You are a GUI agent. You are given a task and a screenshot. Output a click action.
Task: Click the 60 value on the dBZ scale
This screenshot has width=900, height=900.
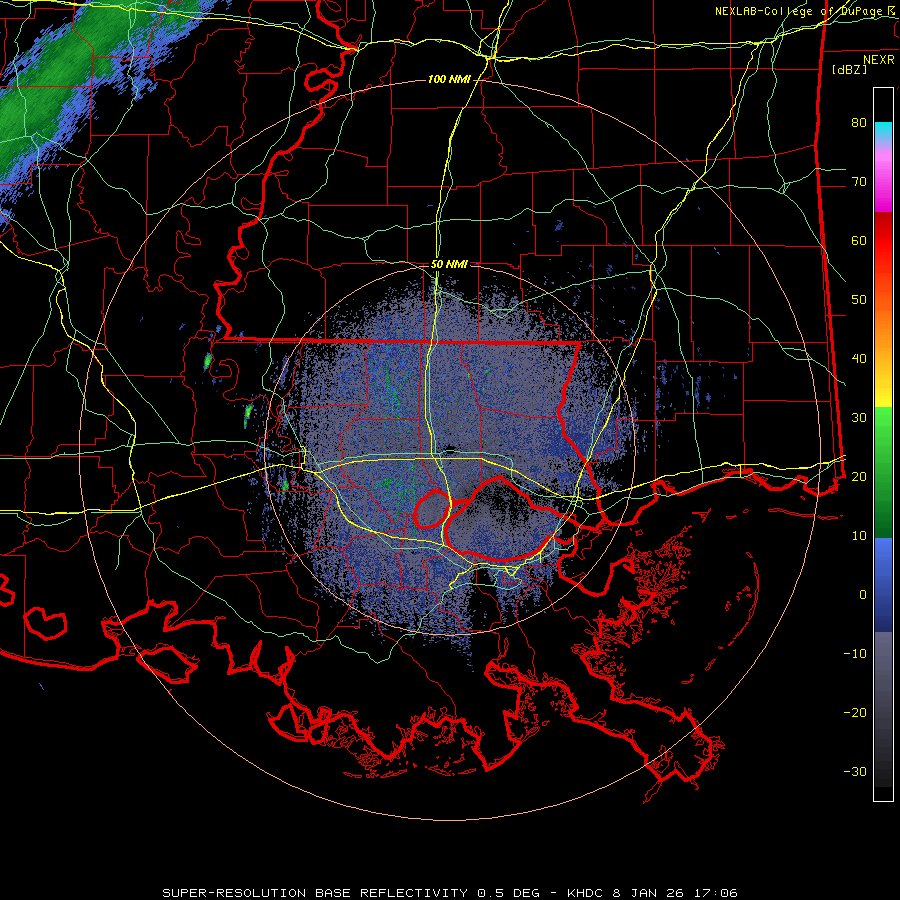(x=859, y=240)
